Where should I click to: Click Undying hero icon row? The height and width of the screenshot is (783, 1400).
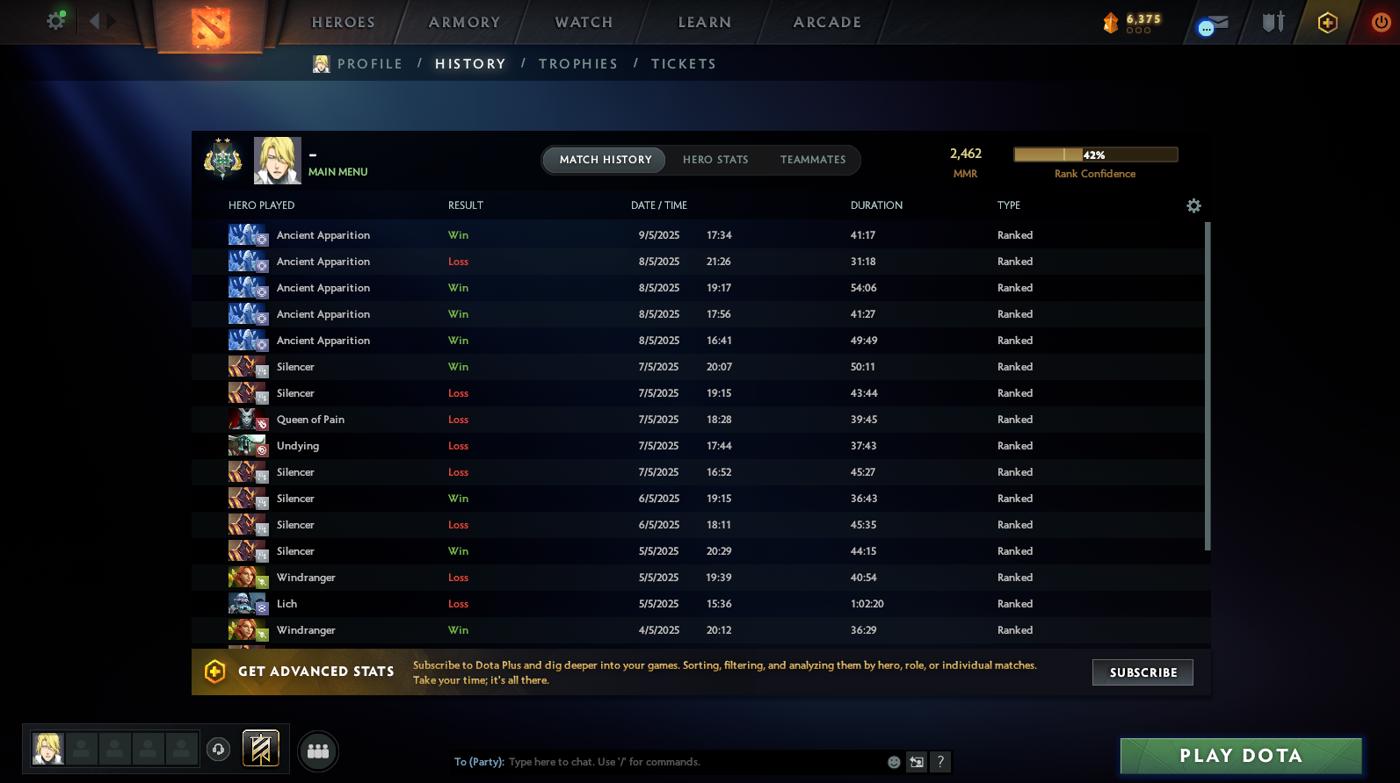248,446
